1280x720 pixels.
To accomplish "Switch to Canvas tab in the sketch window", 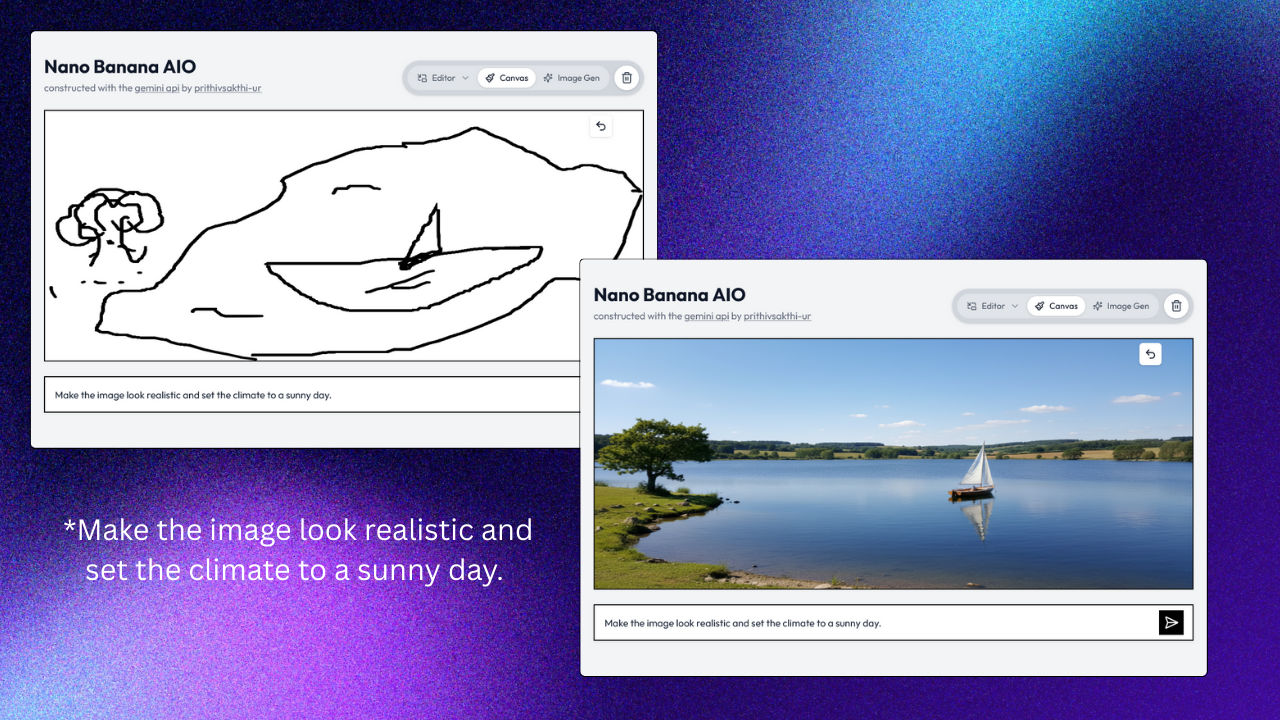I will pos(507,78).
